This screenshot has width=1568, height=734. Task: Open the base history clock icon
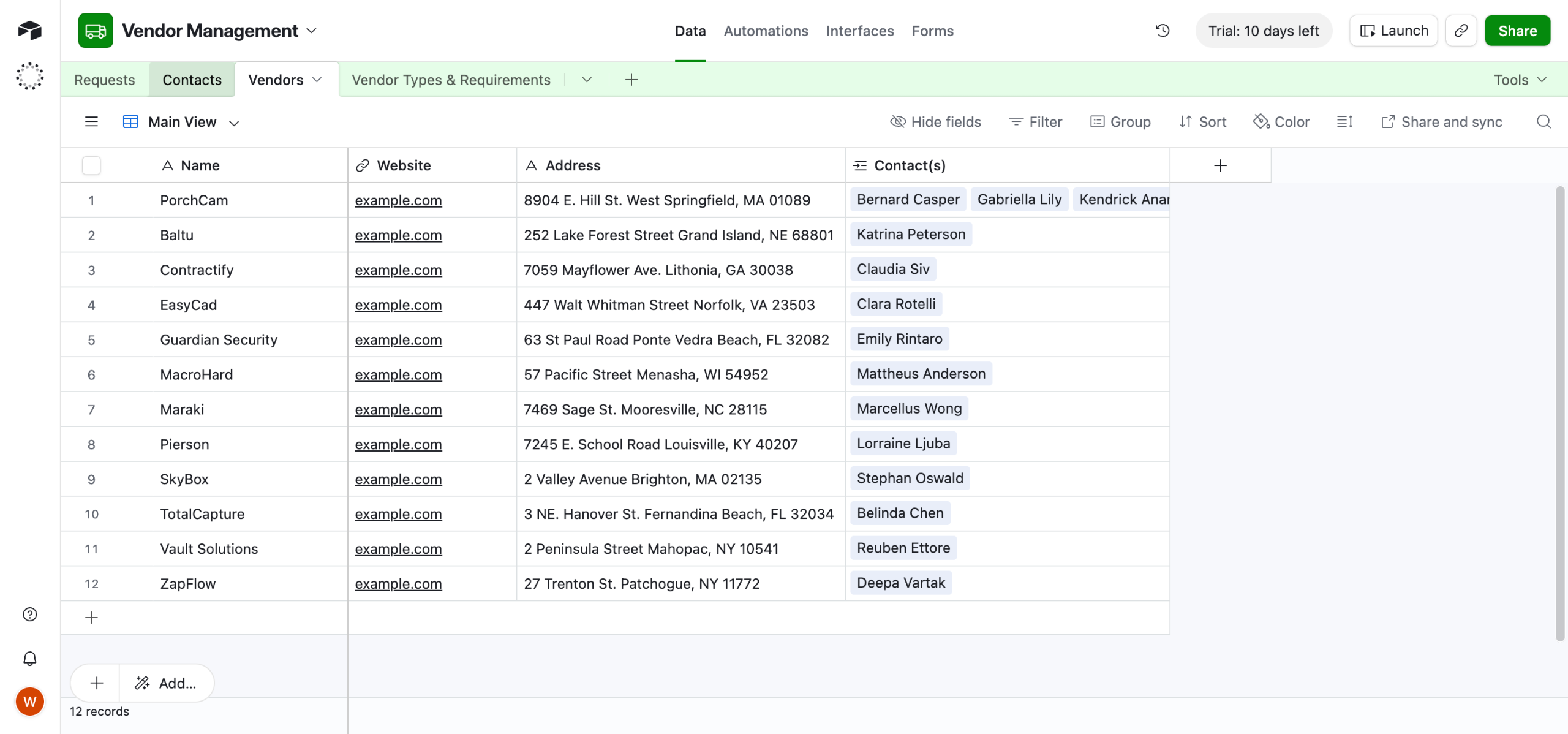pyautogui.click(x=1162, y=31)
